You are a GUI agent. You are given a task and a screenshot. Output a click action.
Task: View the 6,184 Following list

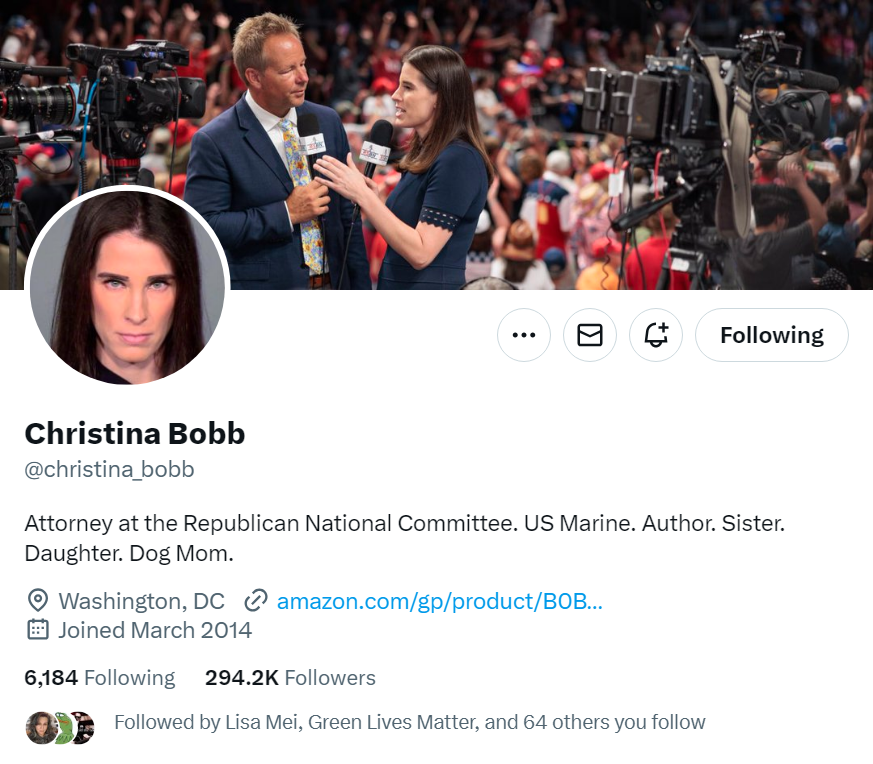(x=100, y=678)
